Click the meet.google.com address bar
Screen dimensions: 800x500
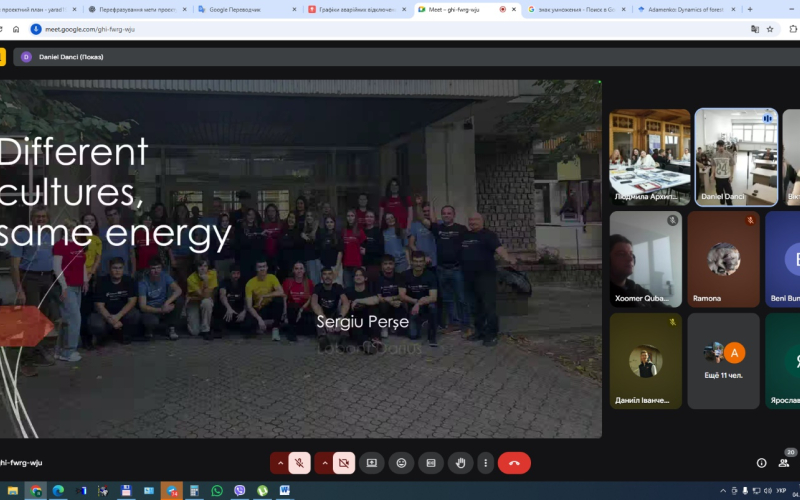(300, 29)
